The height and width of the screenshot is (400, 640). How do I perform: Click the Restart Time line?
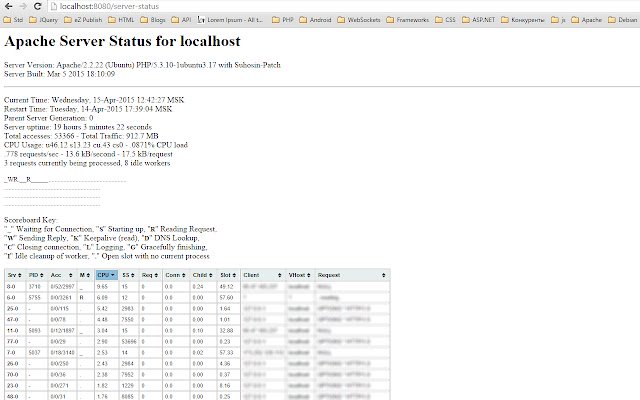[88, 109]
